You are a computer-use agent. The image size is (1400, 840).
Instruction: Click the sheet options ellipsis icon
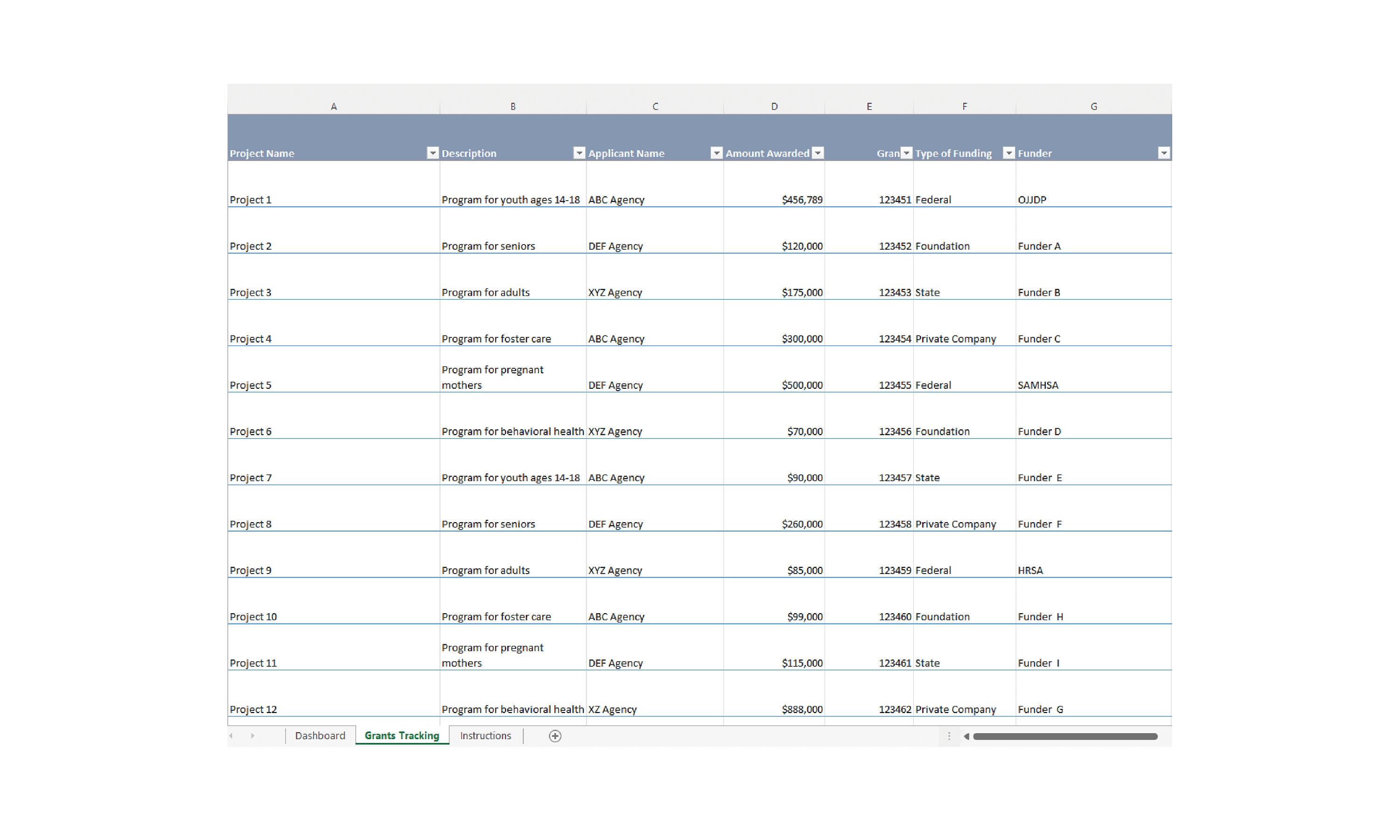(x=949, y=735)
